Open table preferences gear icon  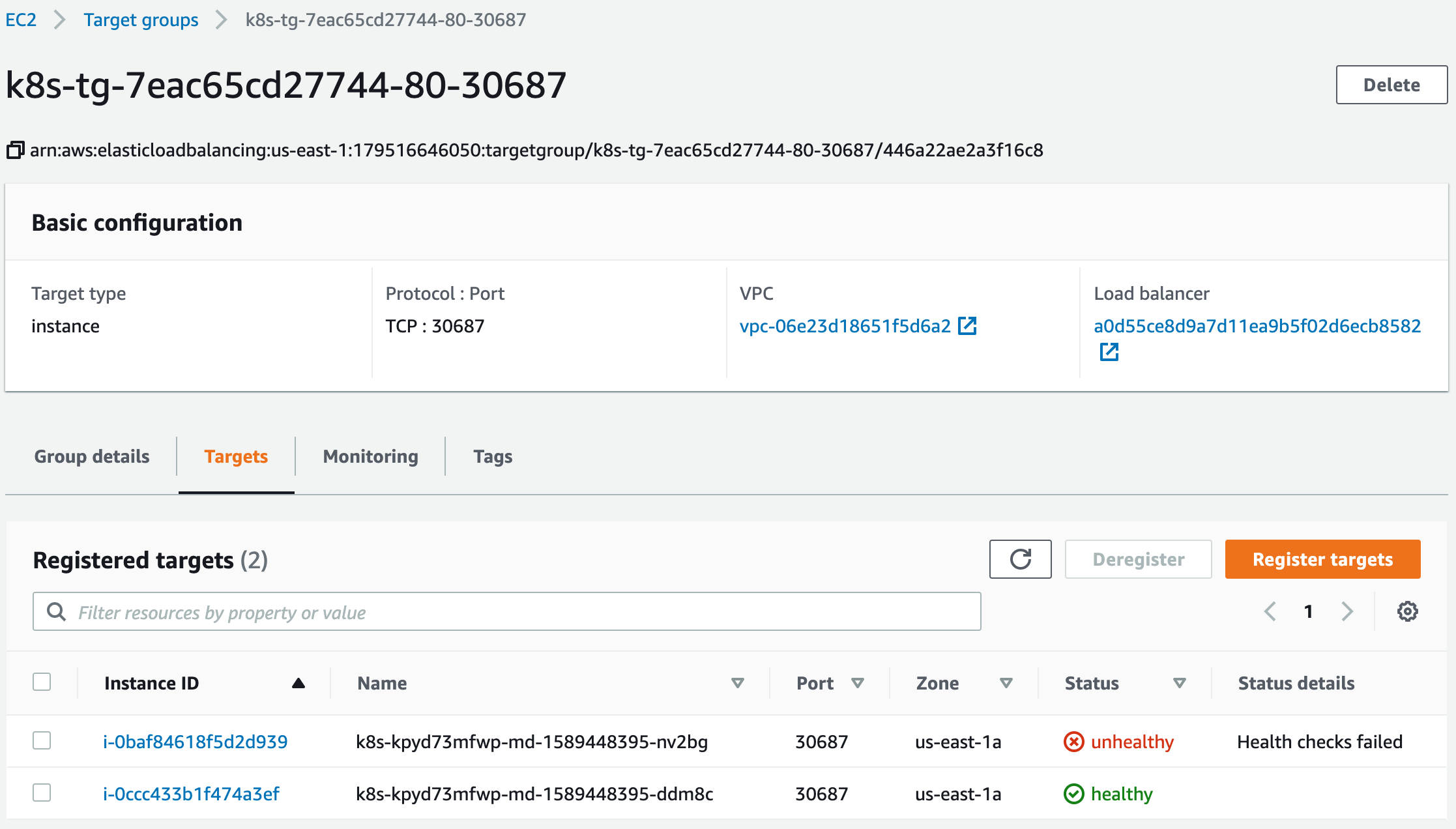(x=1407, y=611)
